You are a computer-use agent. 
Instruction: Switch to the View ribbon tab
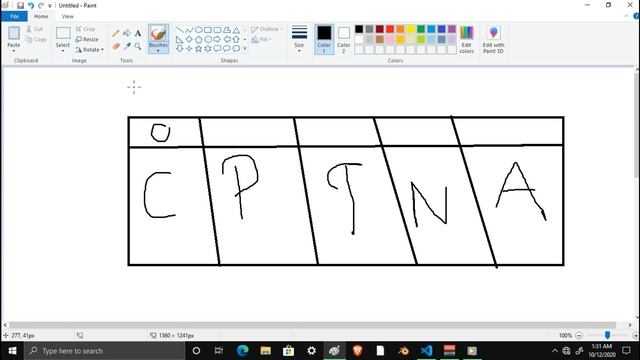[x=67, y=16]
